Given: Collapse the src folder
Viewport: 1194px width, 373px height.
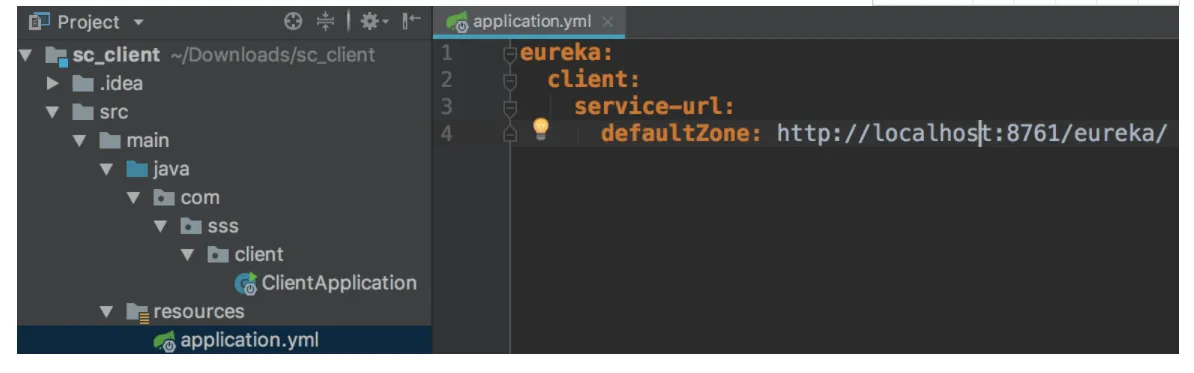Looking at the screenshot, I should tap(52, 112).
